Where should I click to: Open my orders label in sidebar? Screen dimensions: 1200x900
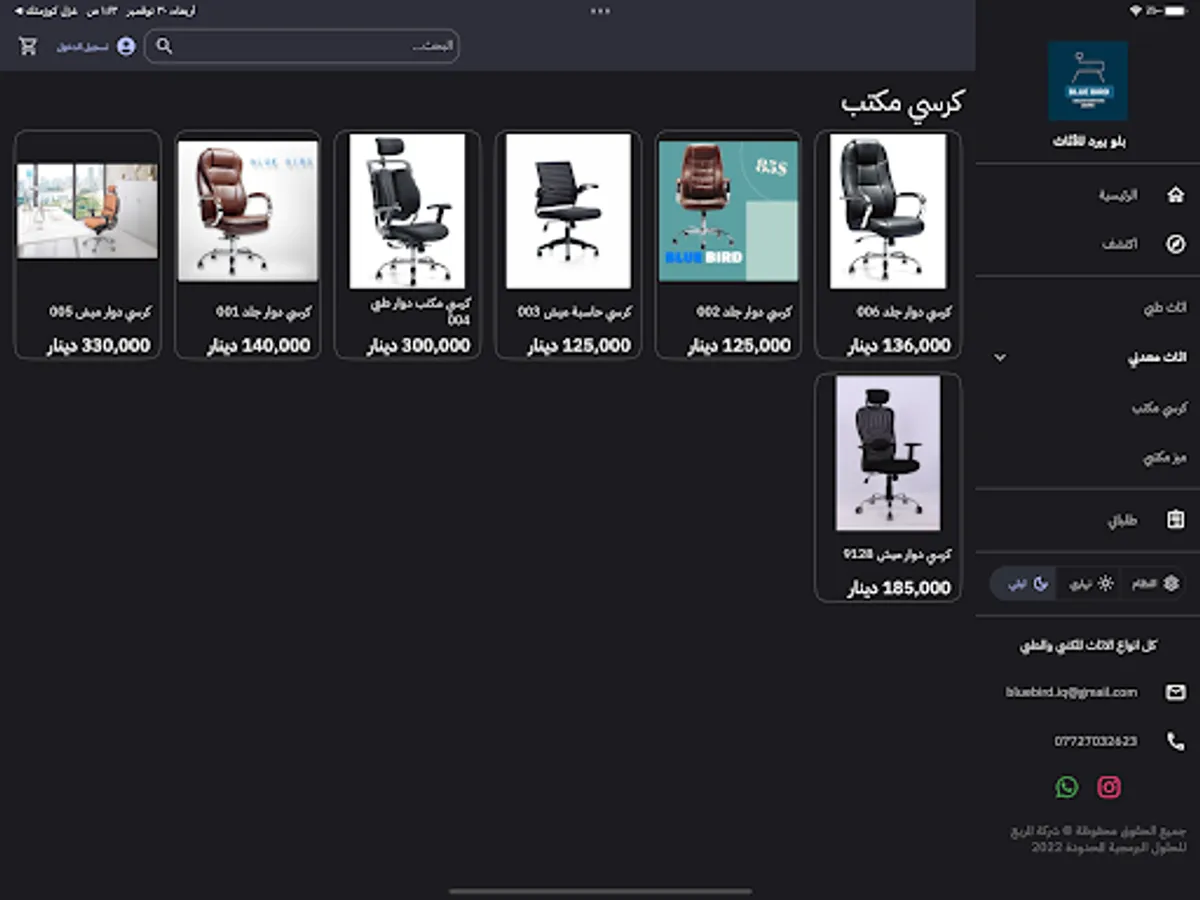[1123, 521]
